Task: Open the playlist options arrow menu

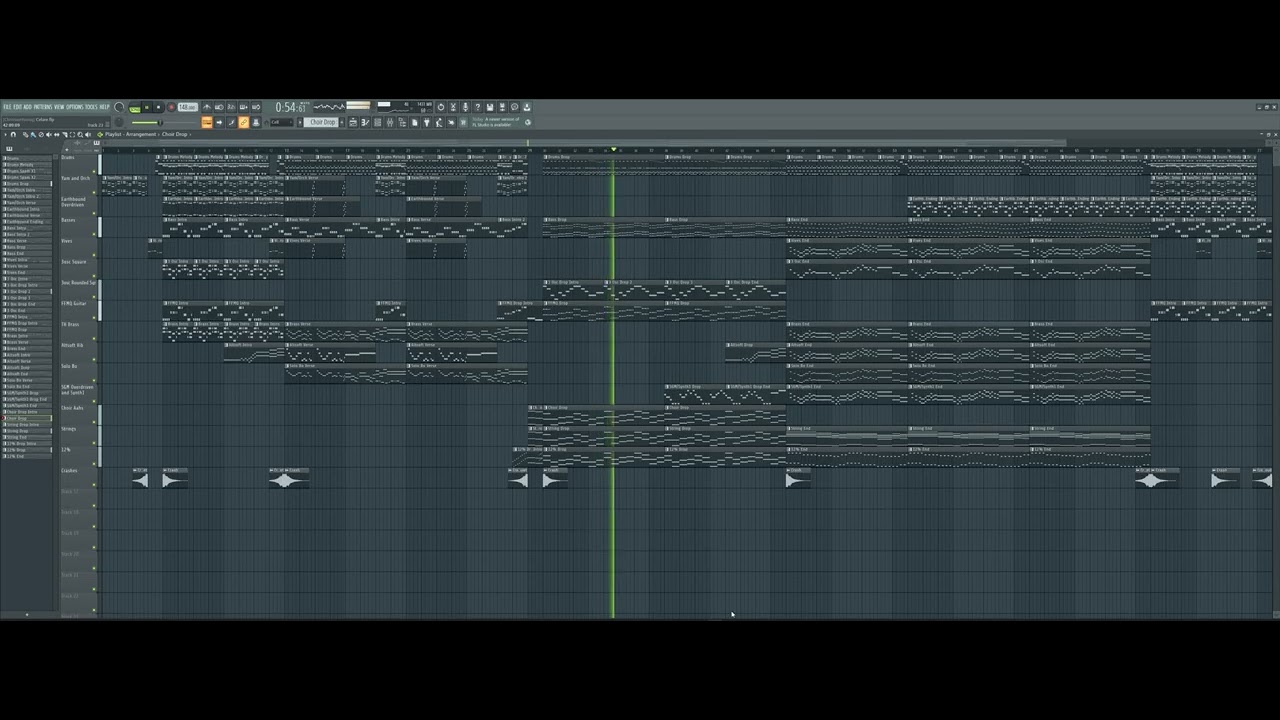Action: 5,134
